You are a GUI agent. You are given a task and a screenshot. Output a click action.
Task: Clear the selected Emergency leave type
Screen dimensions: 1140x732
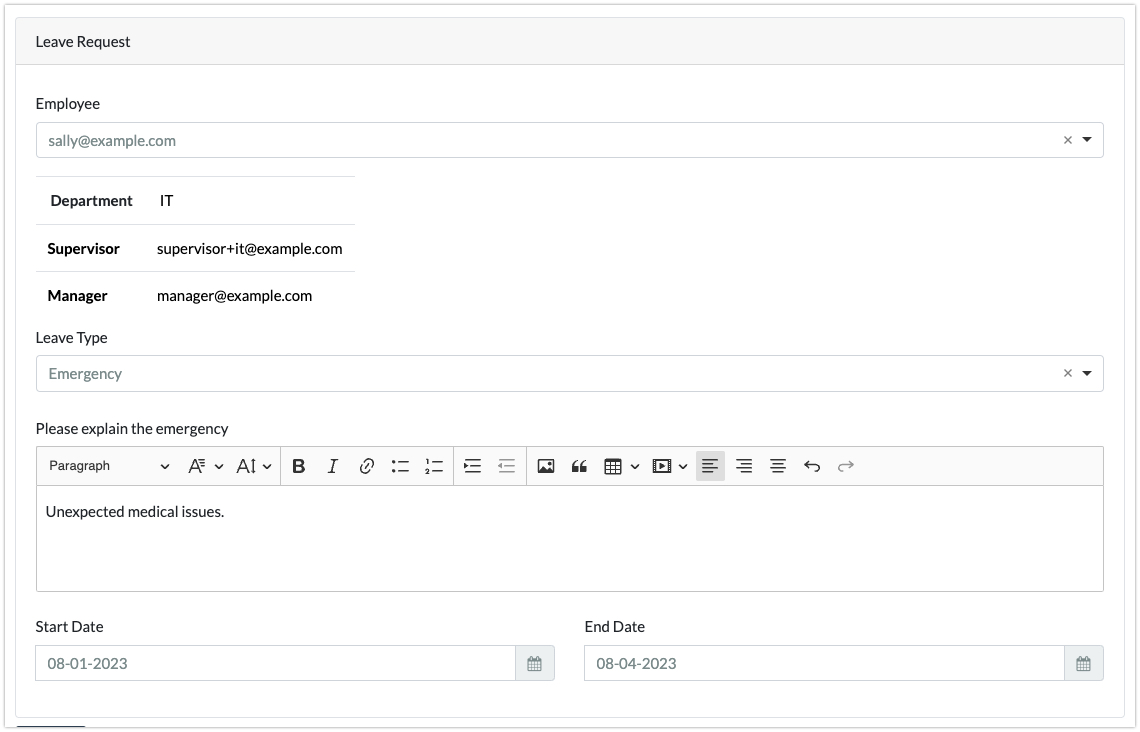click(1067, 374)
